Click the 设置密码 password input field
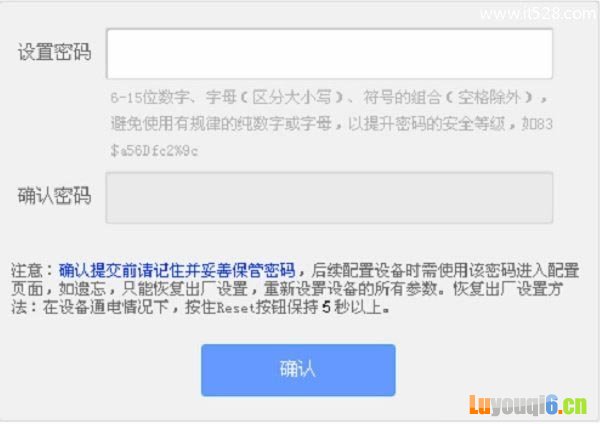The image size is (600, 424). [x=329, y=54]
